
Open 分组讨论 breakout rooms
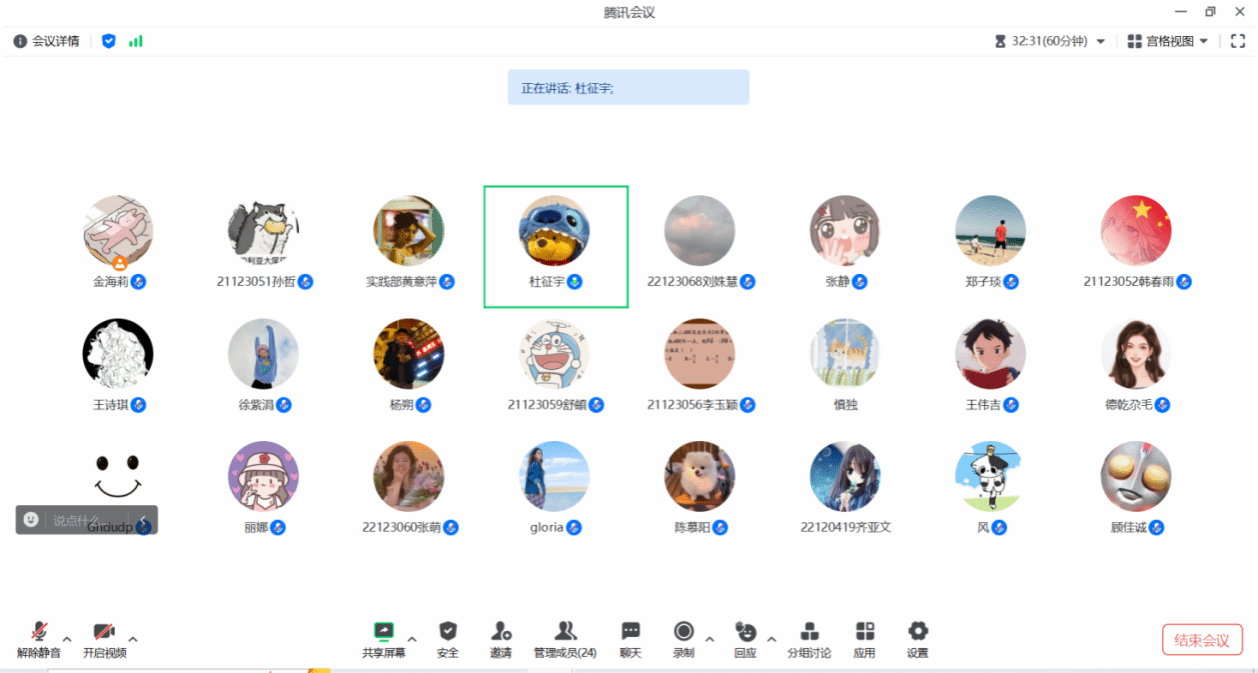point(810,638)
